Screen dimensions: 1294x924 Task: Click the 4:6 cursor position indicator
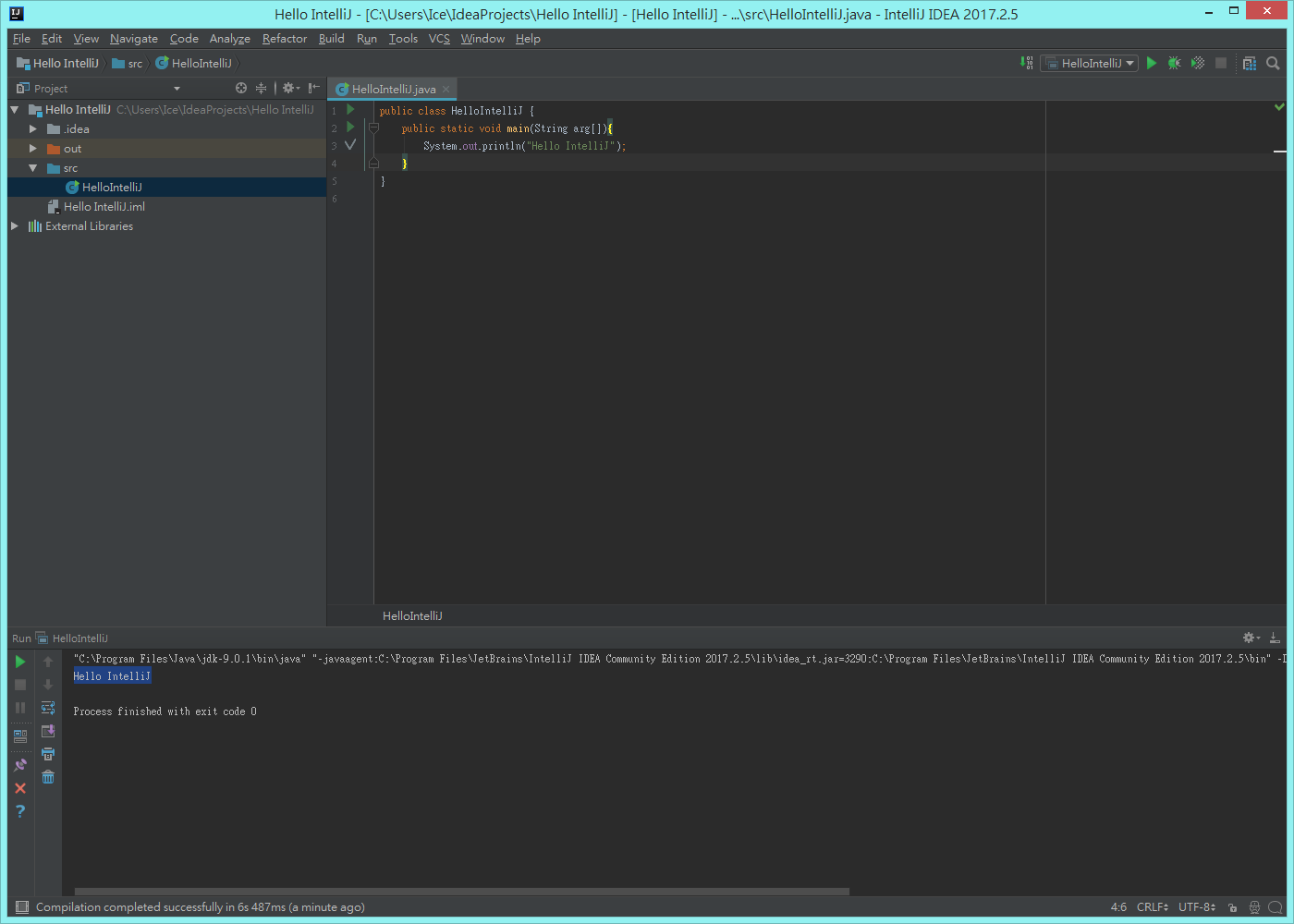pos(1118,907)
